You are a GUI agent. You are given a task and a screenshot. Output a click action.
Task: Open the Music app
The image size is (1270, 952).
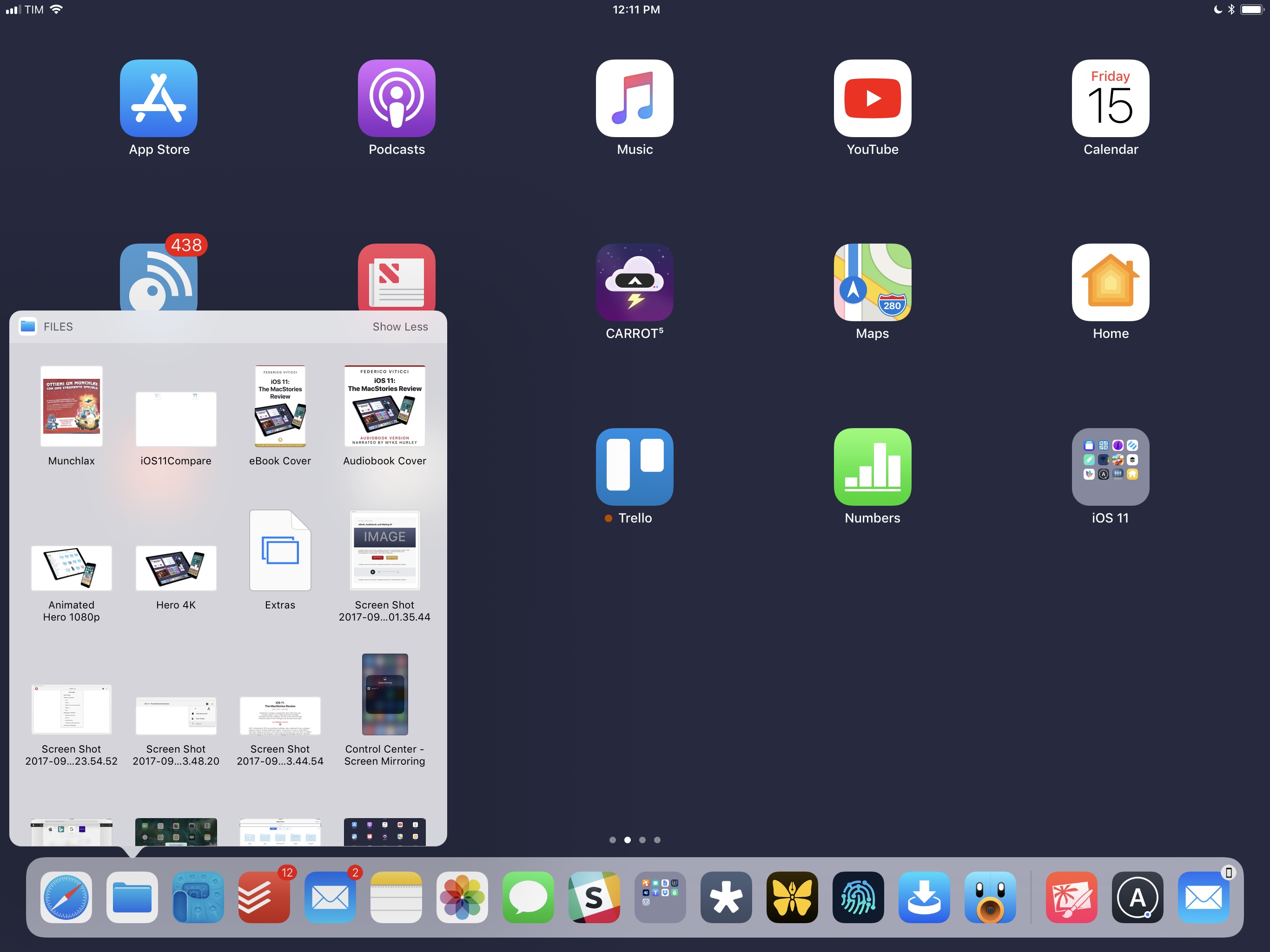[635, 98]
